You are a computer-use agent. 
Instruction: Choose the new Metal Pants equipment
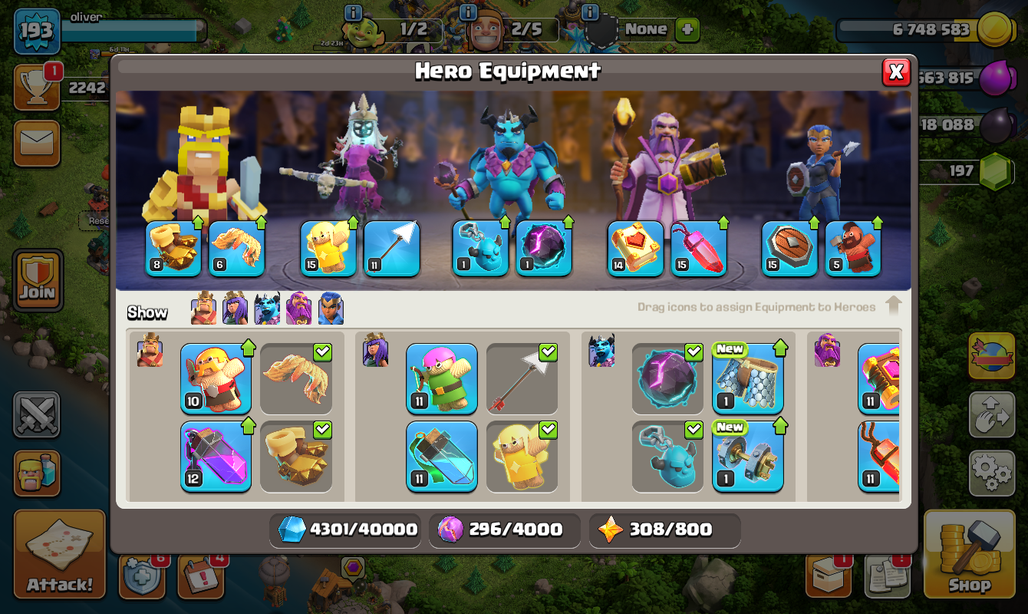747,379
